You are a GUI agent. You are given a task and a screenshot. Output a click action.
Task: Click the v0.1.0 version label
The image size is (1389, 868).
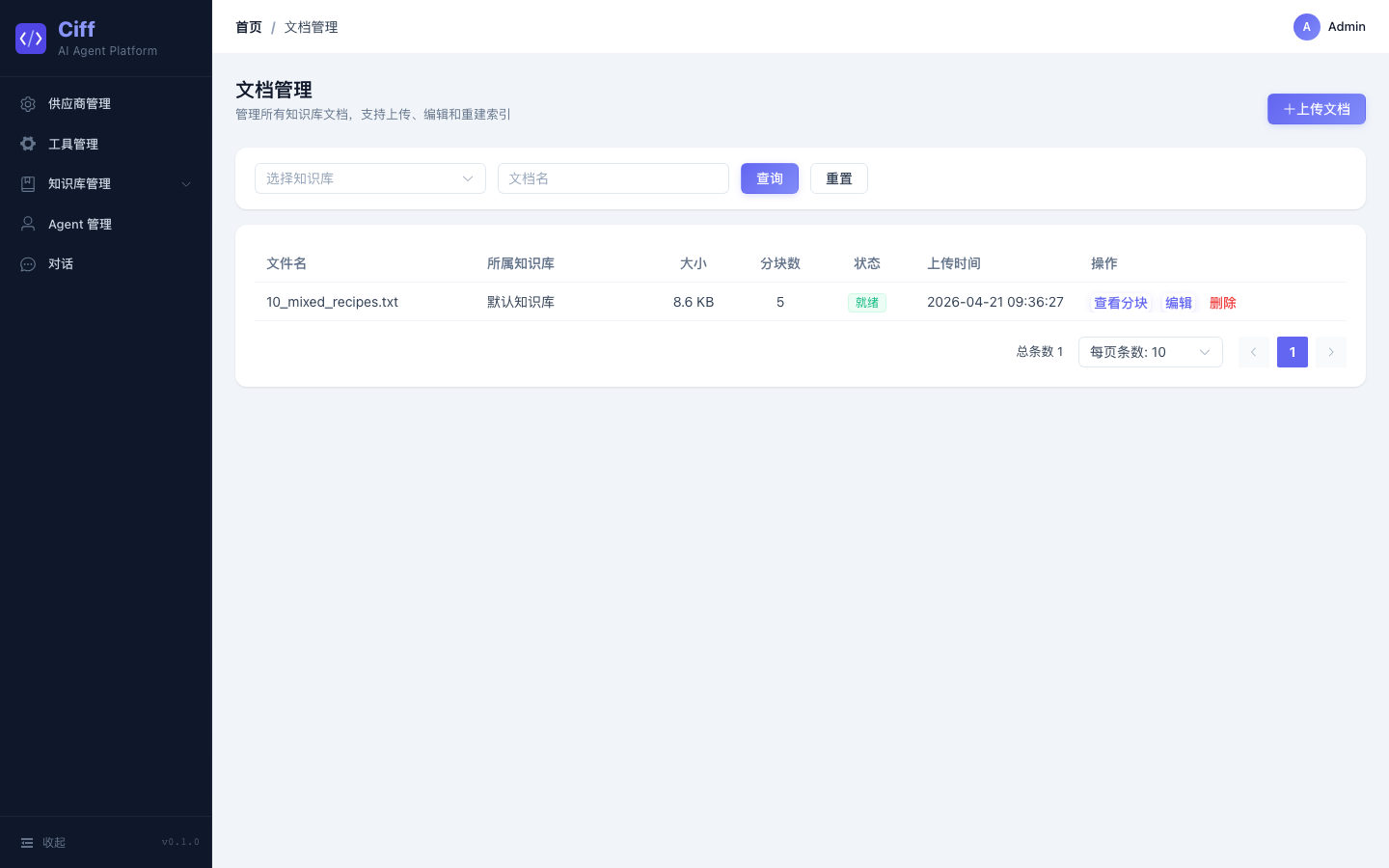tap(180, 843)
